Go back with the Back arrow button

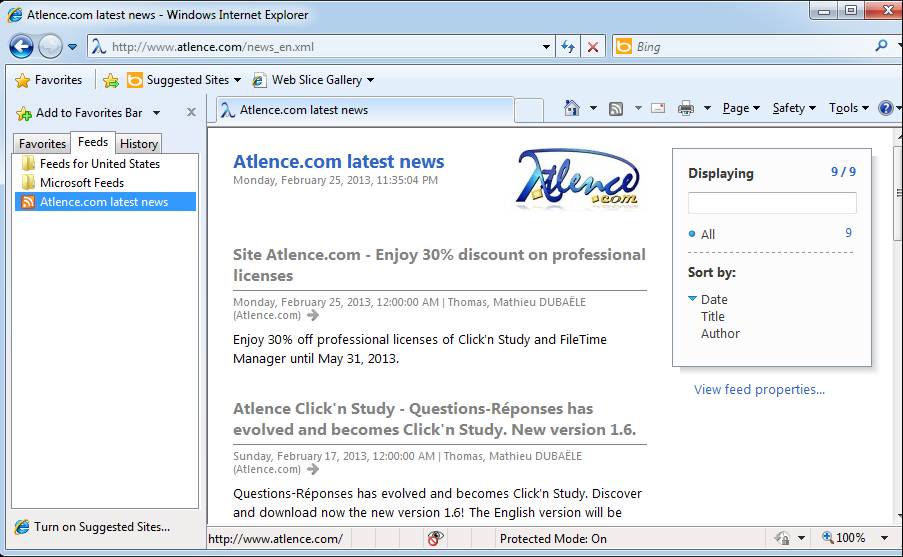tap(21, 47)
